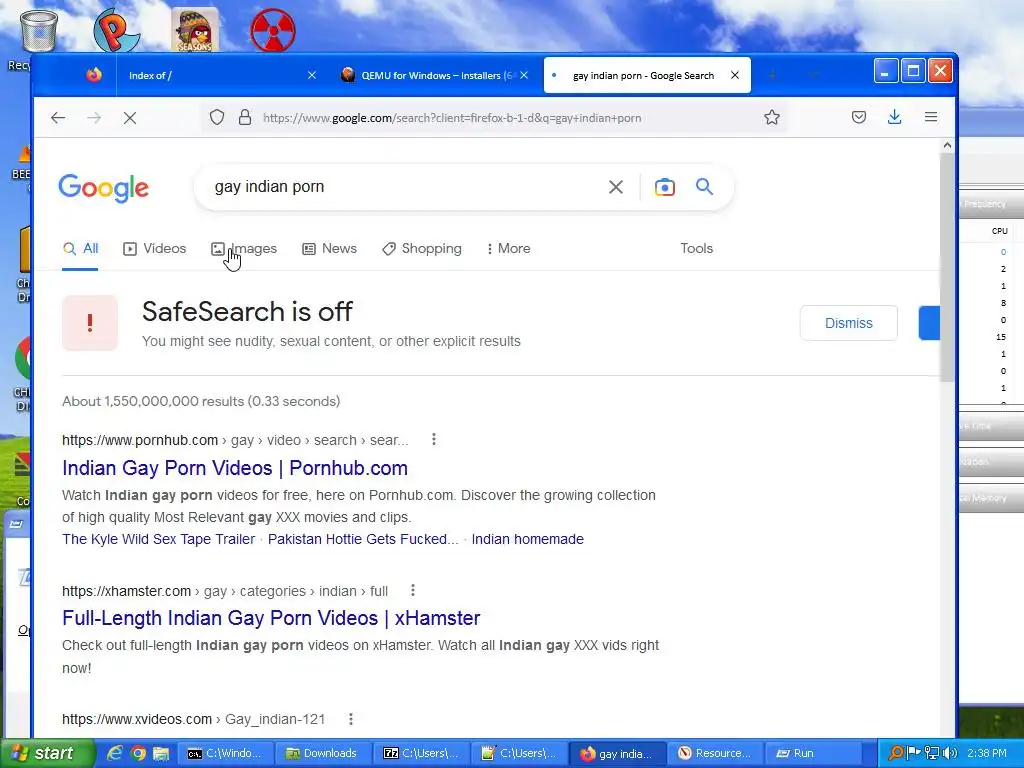The image size is (1024, 768).
Task: Open the Tools search options
Action: coord(696,249)
